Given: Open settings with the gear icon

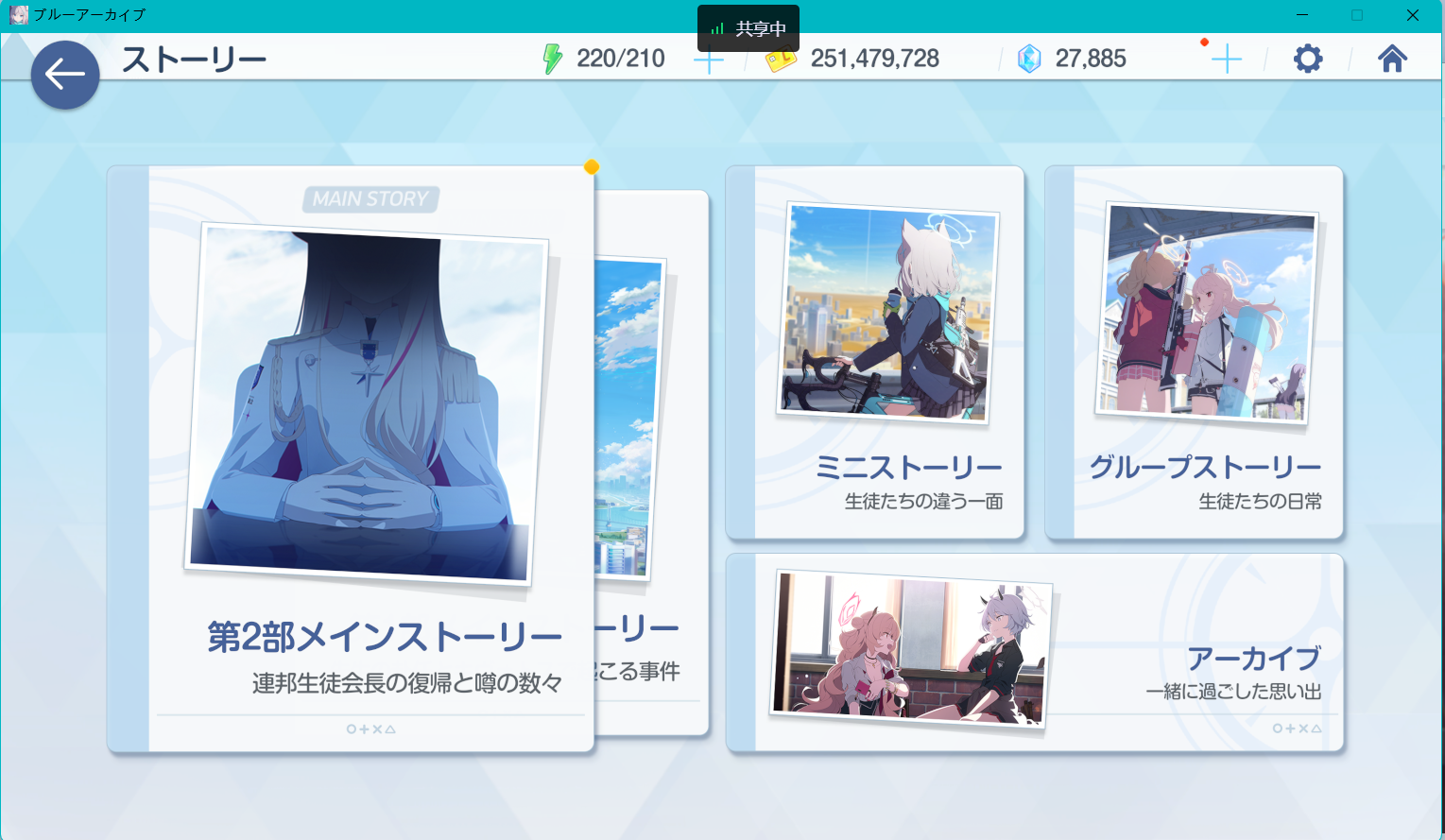Looking at the screenshot, I should point(1308,60).
